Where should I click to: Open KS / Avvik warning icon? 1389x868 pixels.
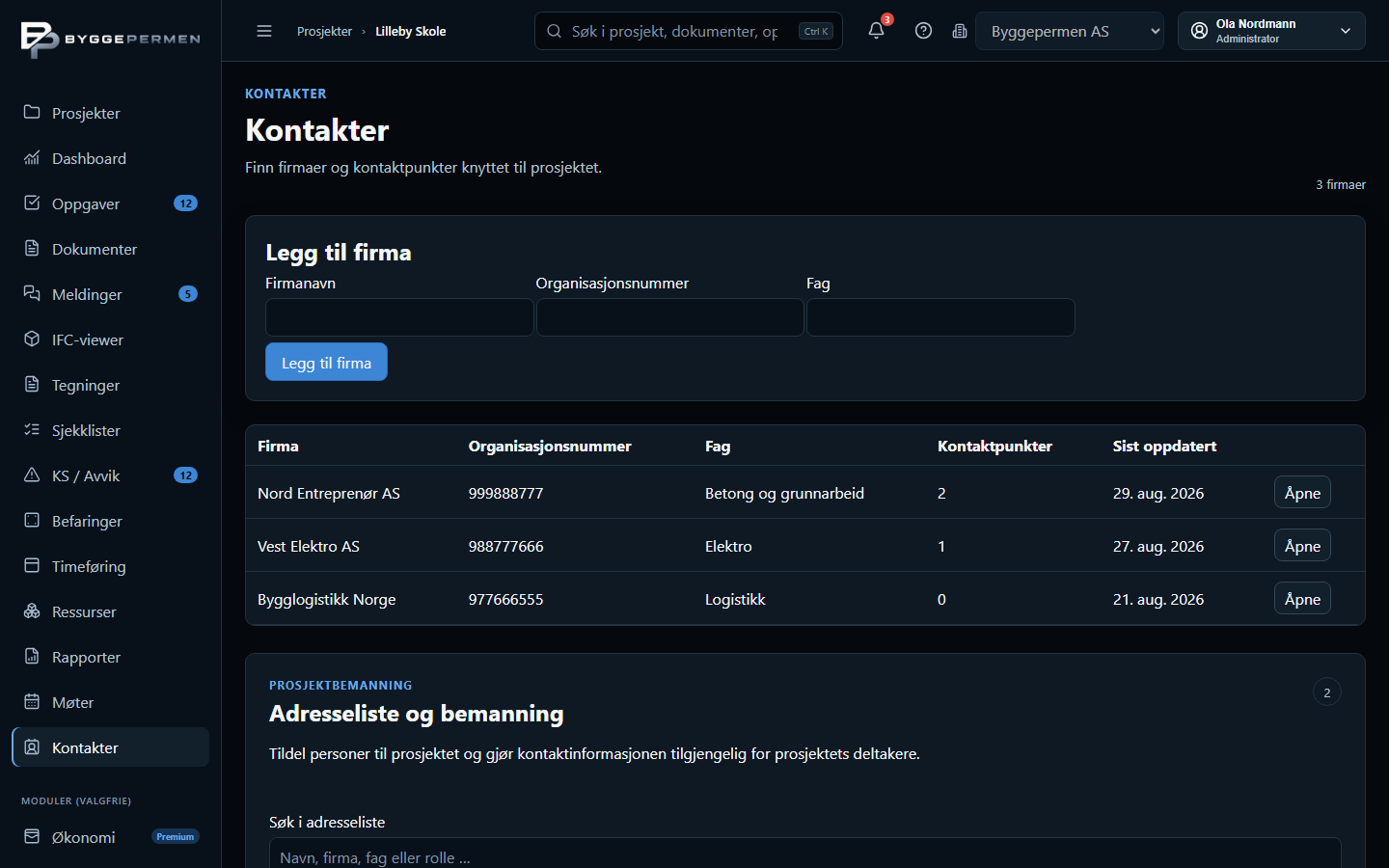click(32, 475)
